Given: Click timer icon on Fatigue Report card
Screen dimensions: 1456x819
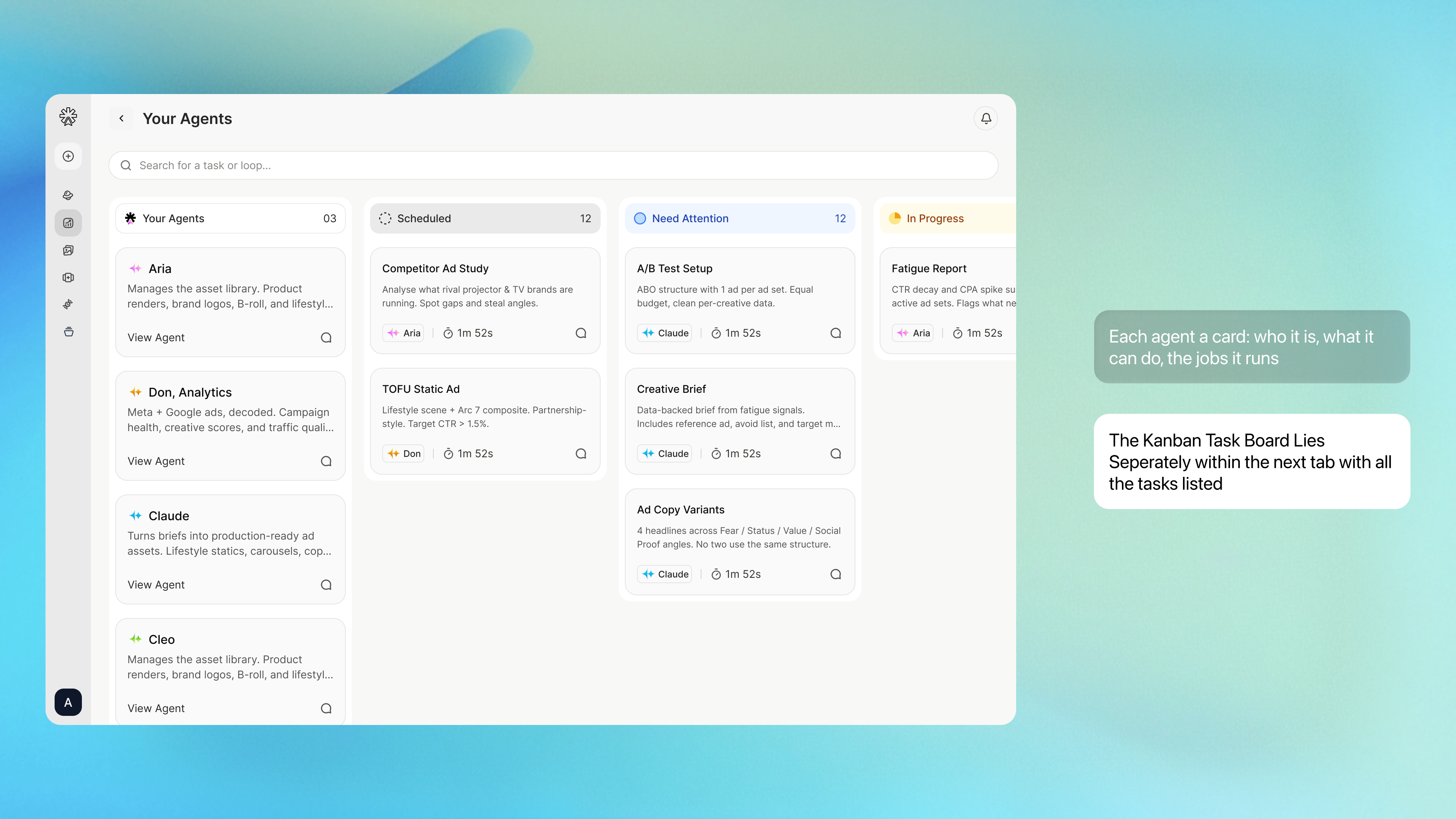Looking at the screenshot, I should pos(957,333).
